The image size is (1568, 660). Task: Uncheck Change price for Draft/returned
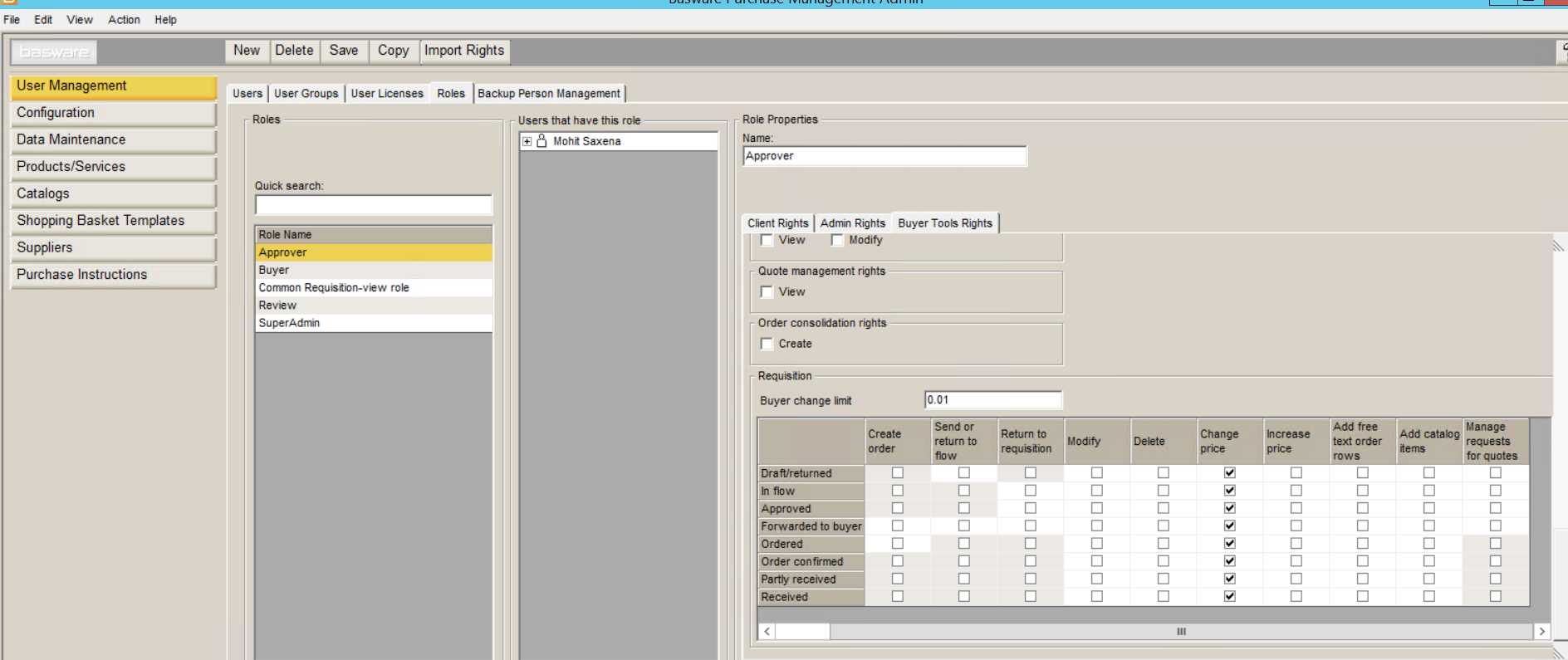click(x=1230, y=473)
